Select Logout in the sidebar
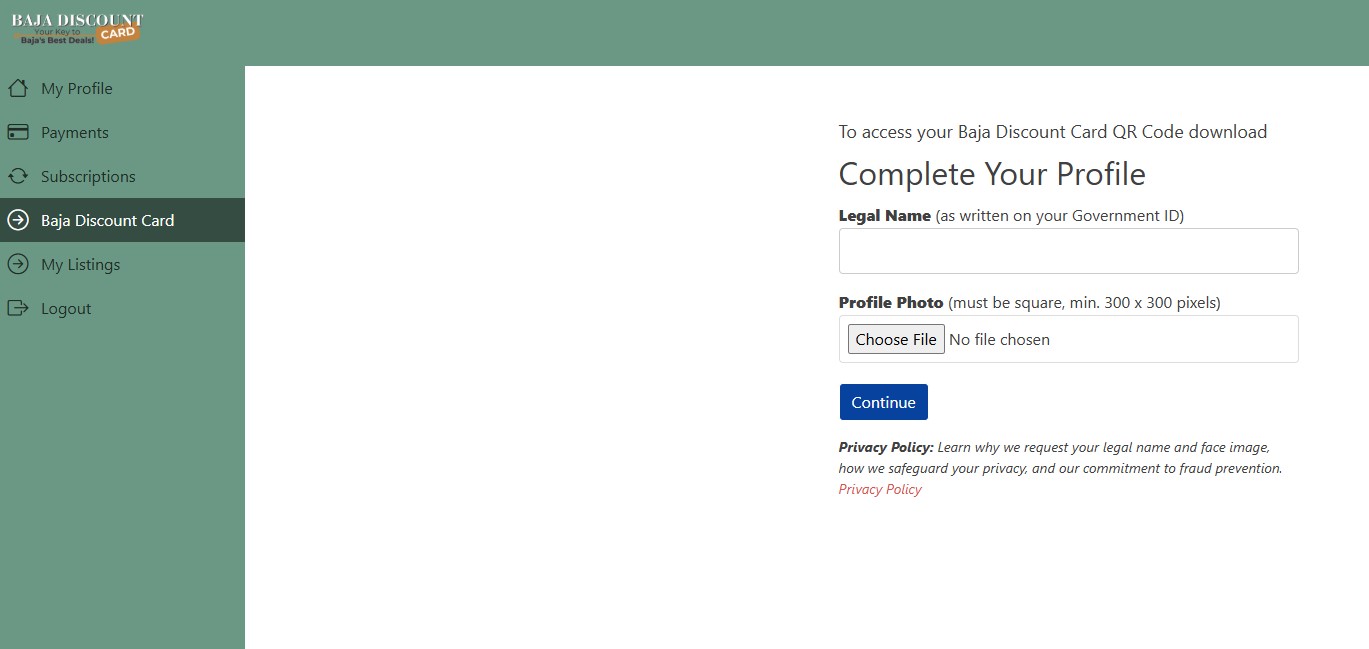This screenshot has width=1369, height=649. (122, 308)
